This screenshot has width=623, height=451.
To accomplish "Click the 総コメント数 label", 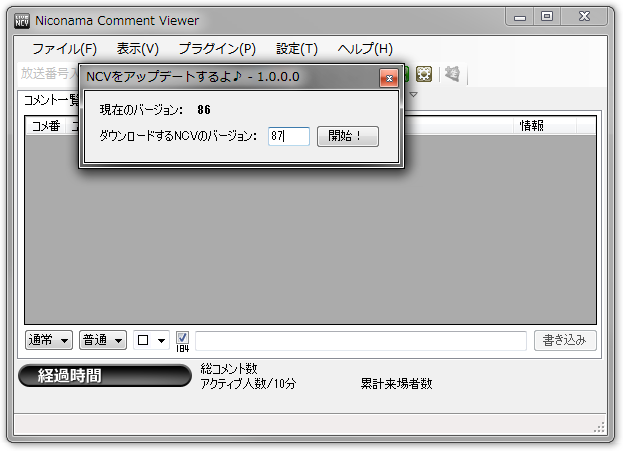I will point(229,368).
